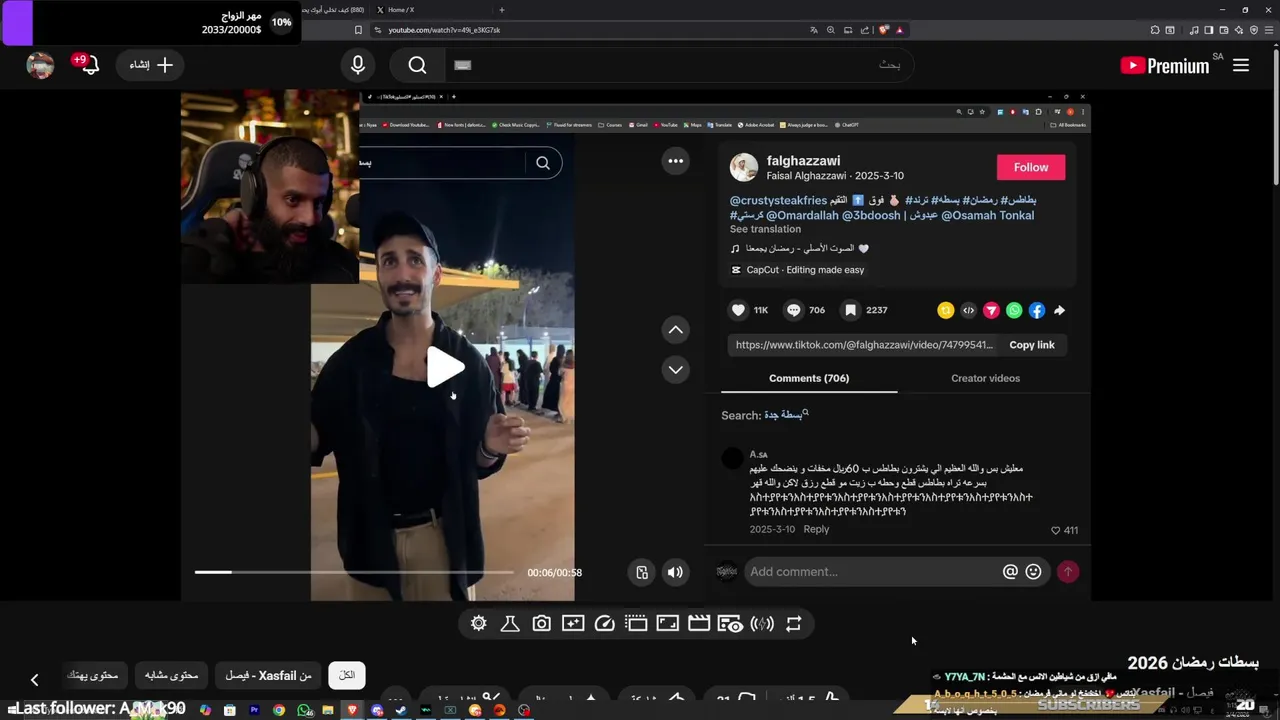Open the three-dot more options button
Viewport: 1280px width, 720px height.
click(x=676, y=161)
